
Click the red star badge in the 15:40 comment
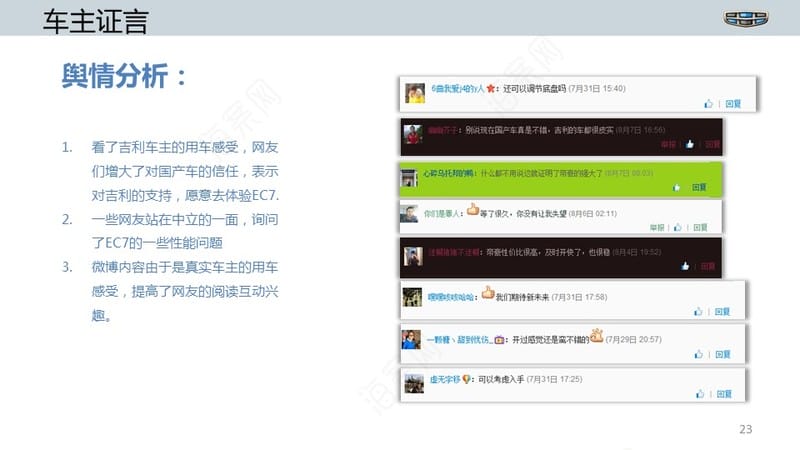(491, 89)
